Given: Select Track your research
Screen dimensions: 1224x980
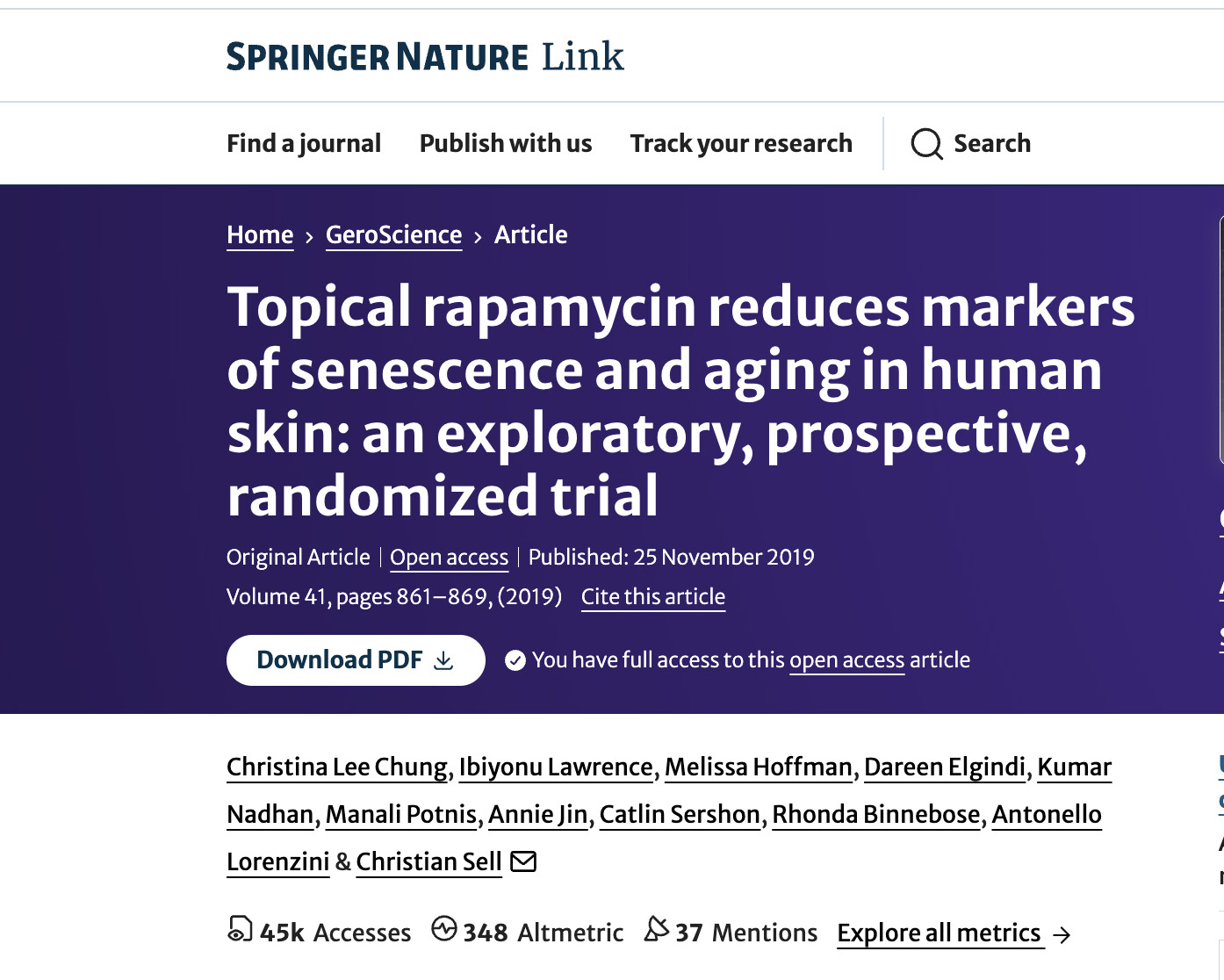Looking at the screenshot, I should (741, 143).
